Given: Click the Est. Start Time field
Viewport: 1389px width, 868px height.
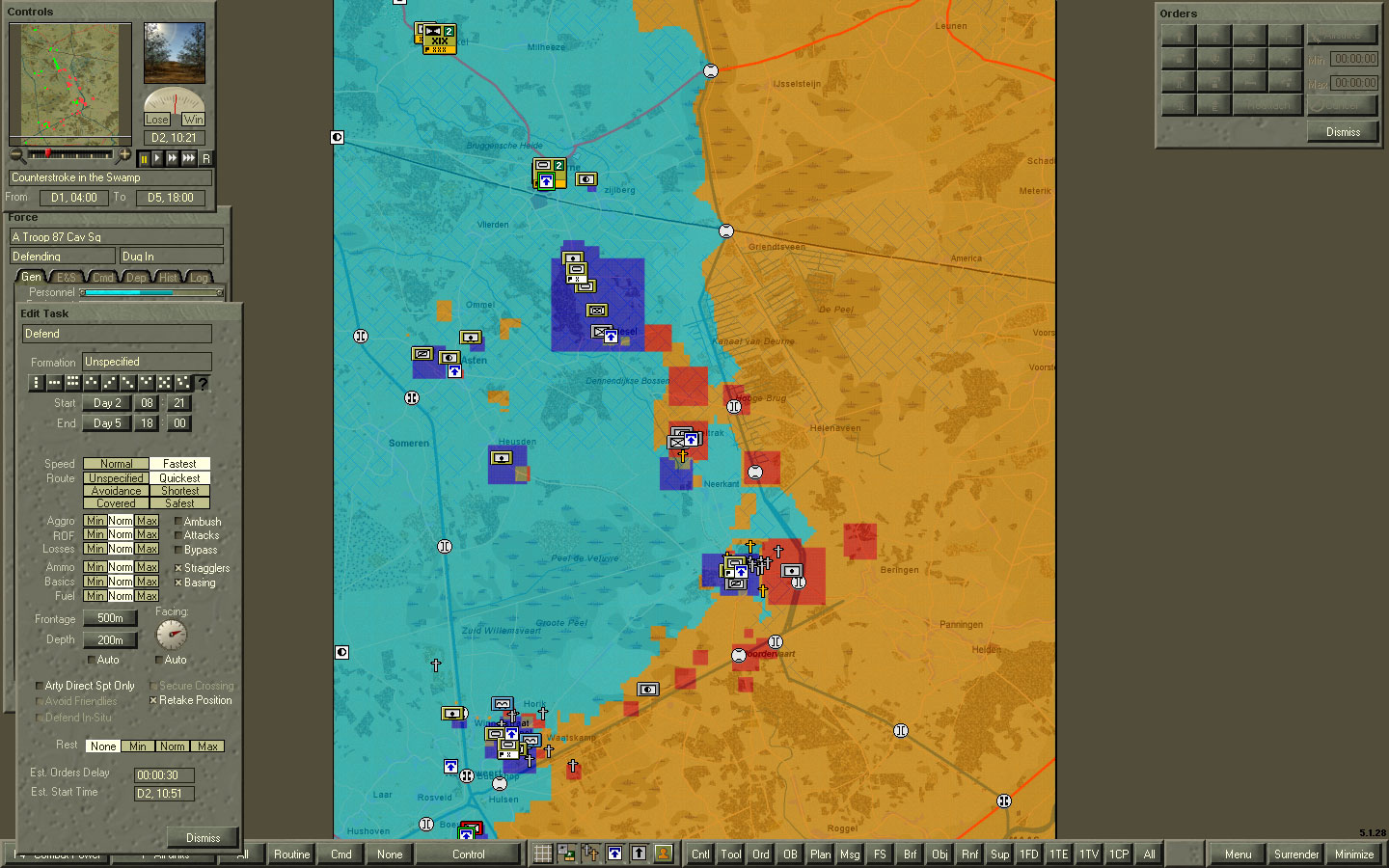Looking at the screenshot, I should coord(163,792).
